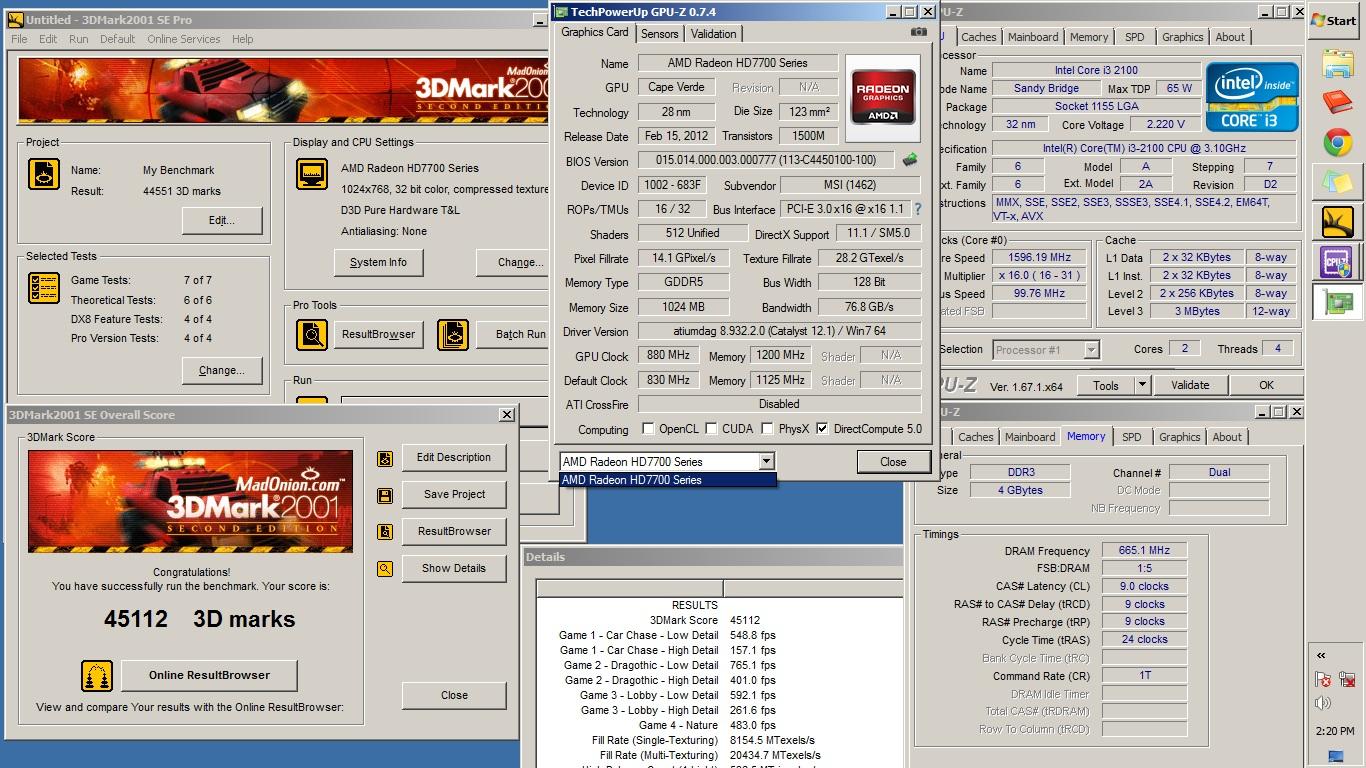Screen dimensions: 1366x768
Task: Click the GPU-Z screenshot camera icon
Action: pyautogui.click(x=918, y=32)
